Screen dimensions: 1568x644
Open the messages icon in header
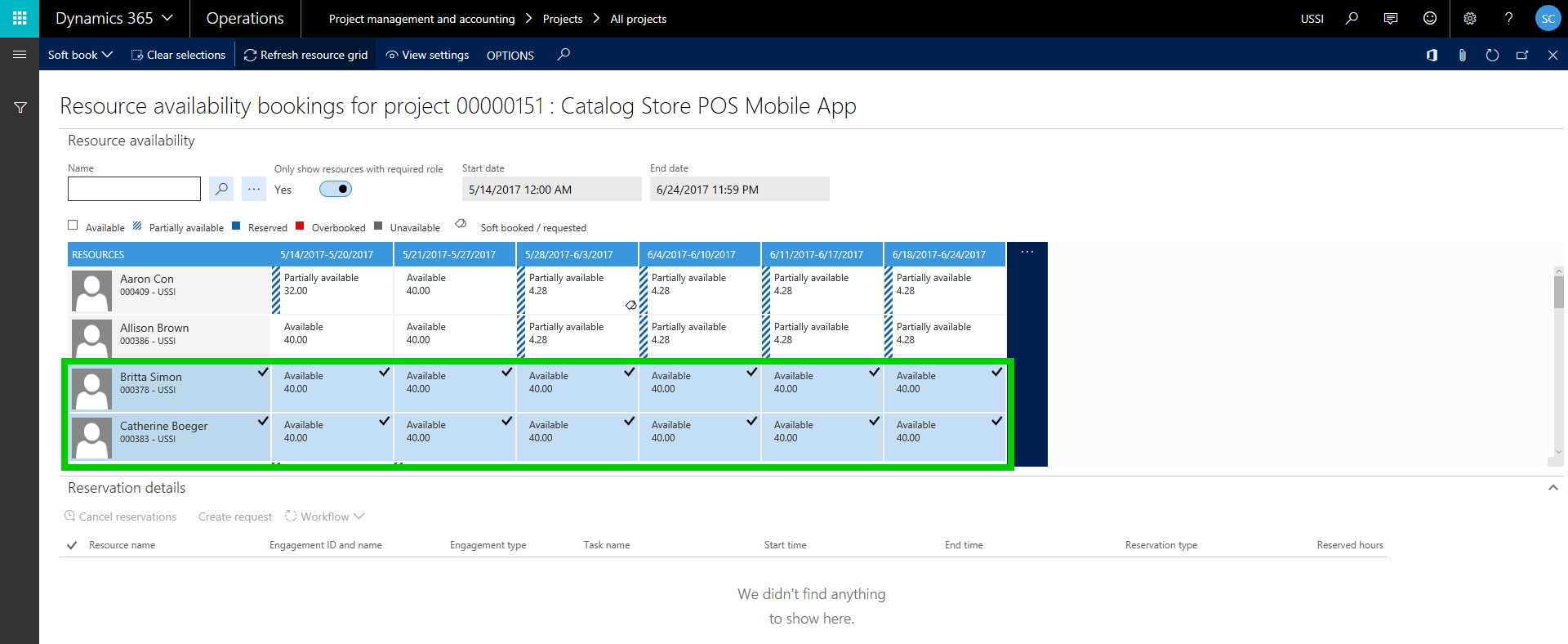coord(1391,18)
